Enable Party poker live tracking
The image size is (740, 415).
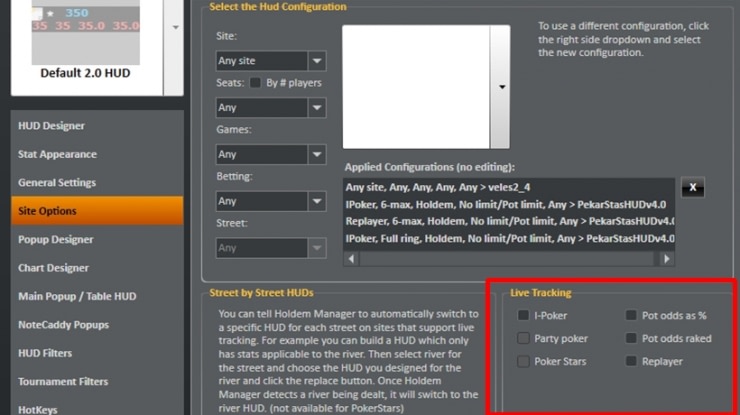click(x=523, y=338)
